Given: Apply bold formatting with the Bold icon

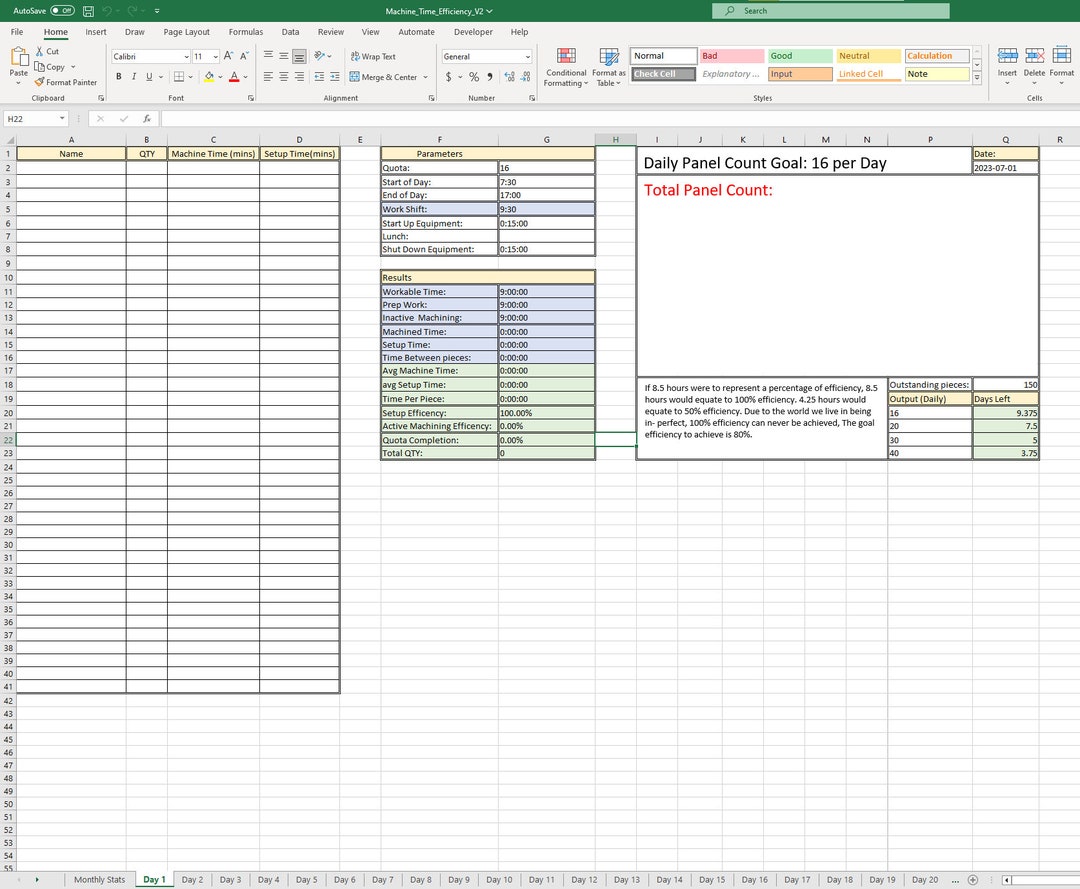Looking at the screenshot, I should pos(118,76).
